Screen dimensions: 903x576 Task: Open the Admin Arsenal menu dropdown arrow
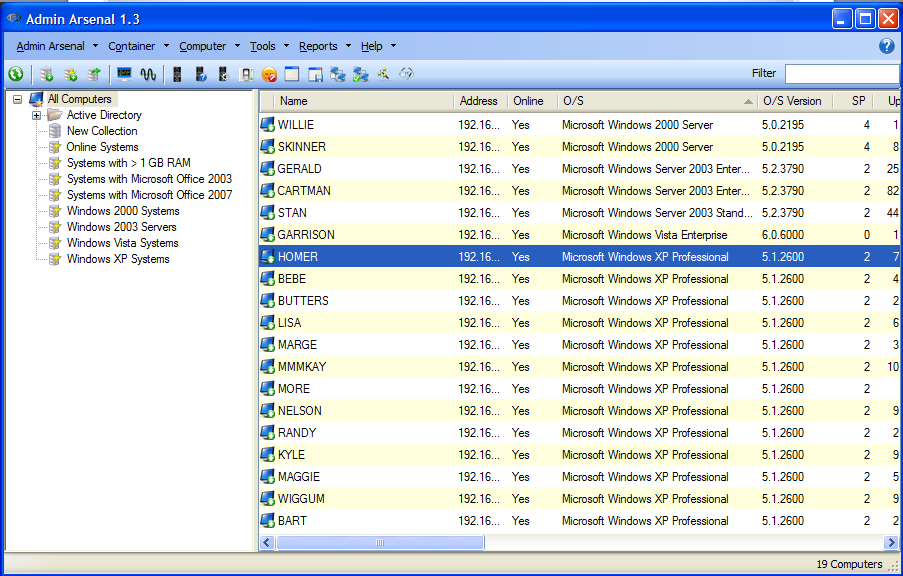click(96, 46)
